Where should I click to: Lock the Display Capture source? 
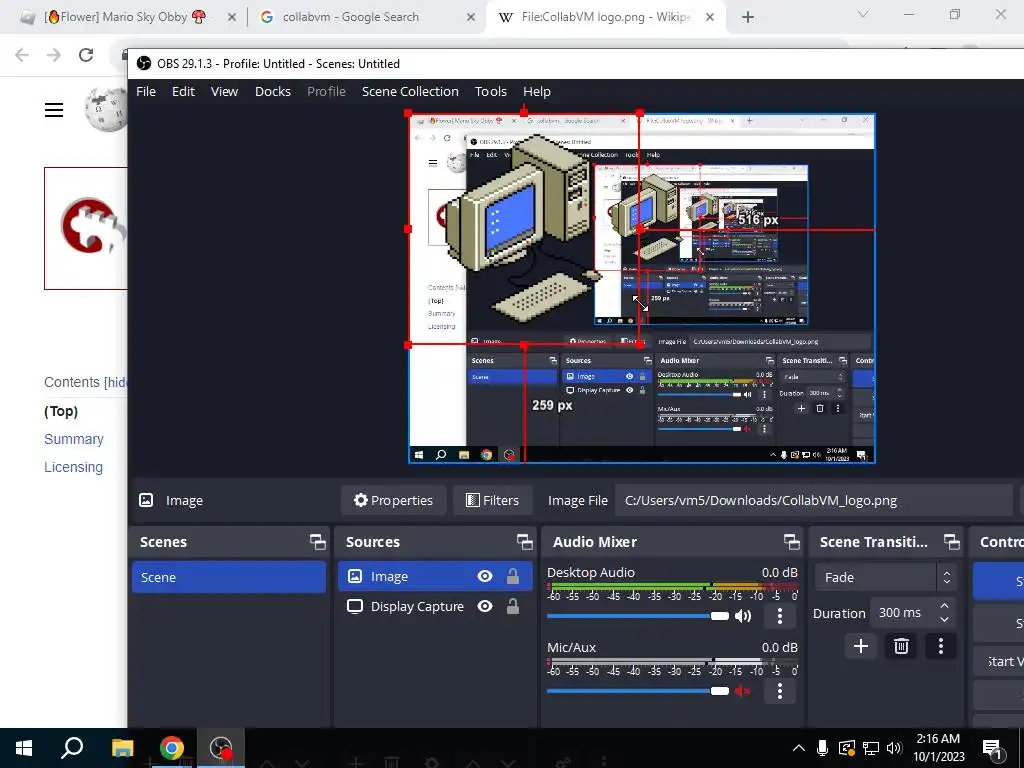pos(513,606)
